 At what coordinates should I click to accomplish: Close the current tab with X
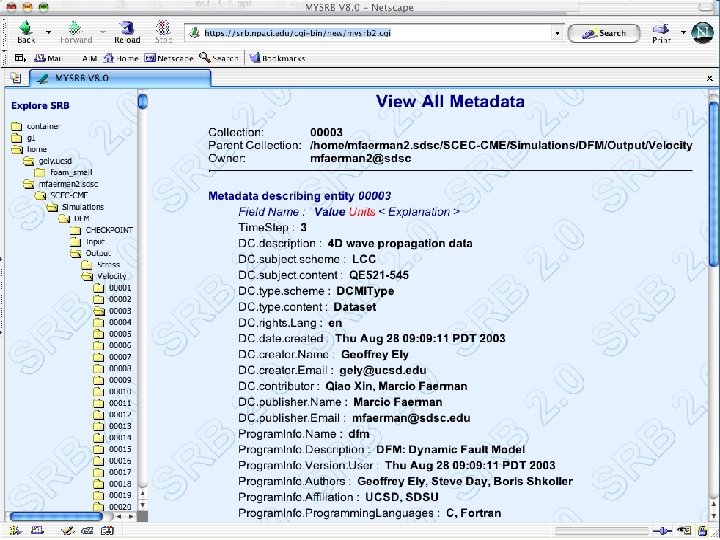pos(709,79)
